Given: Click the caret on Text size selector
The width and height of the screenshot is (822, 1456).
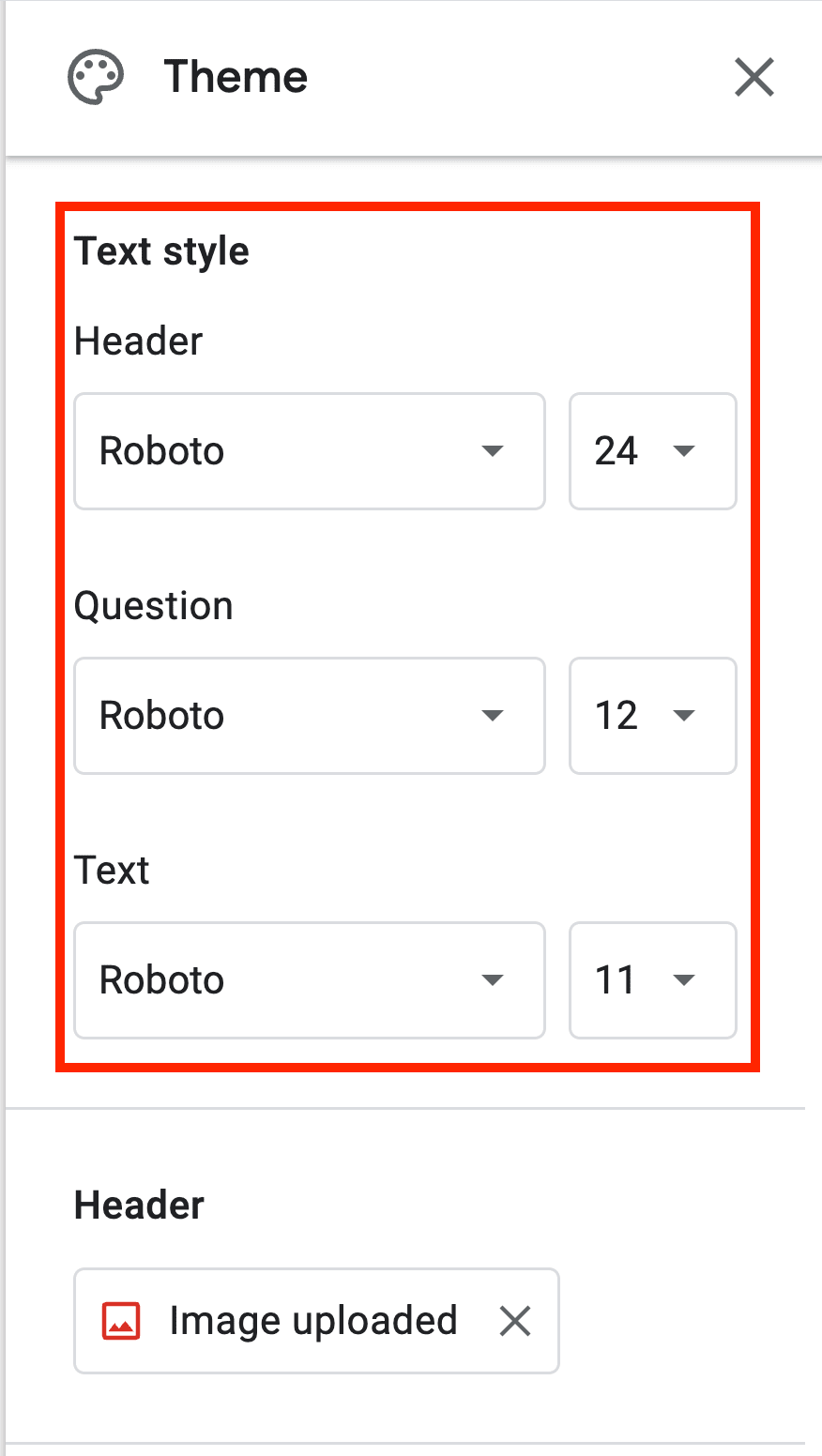Looking at the screenshot, I should tap(684, 980).
